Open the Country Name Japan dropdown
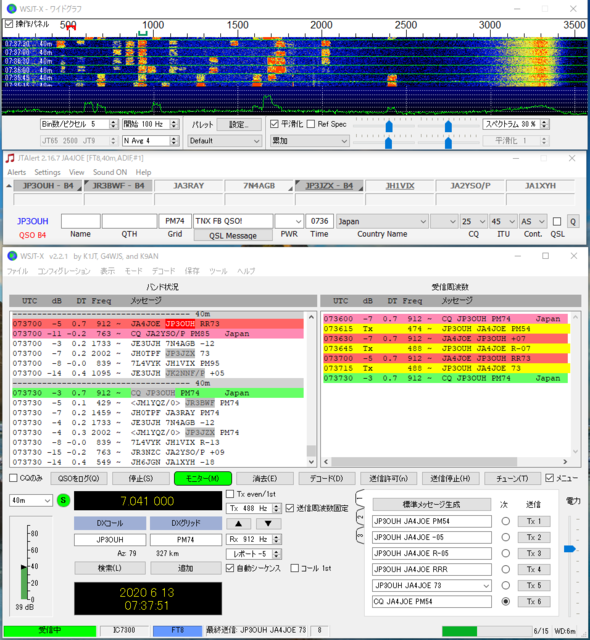The image size is (590, 640). (382, 222)
